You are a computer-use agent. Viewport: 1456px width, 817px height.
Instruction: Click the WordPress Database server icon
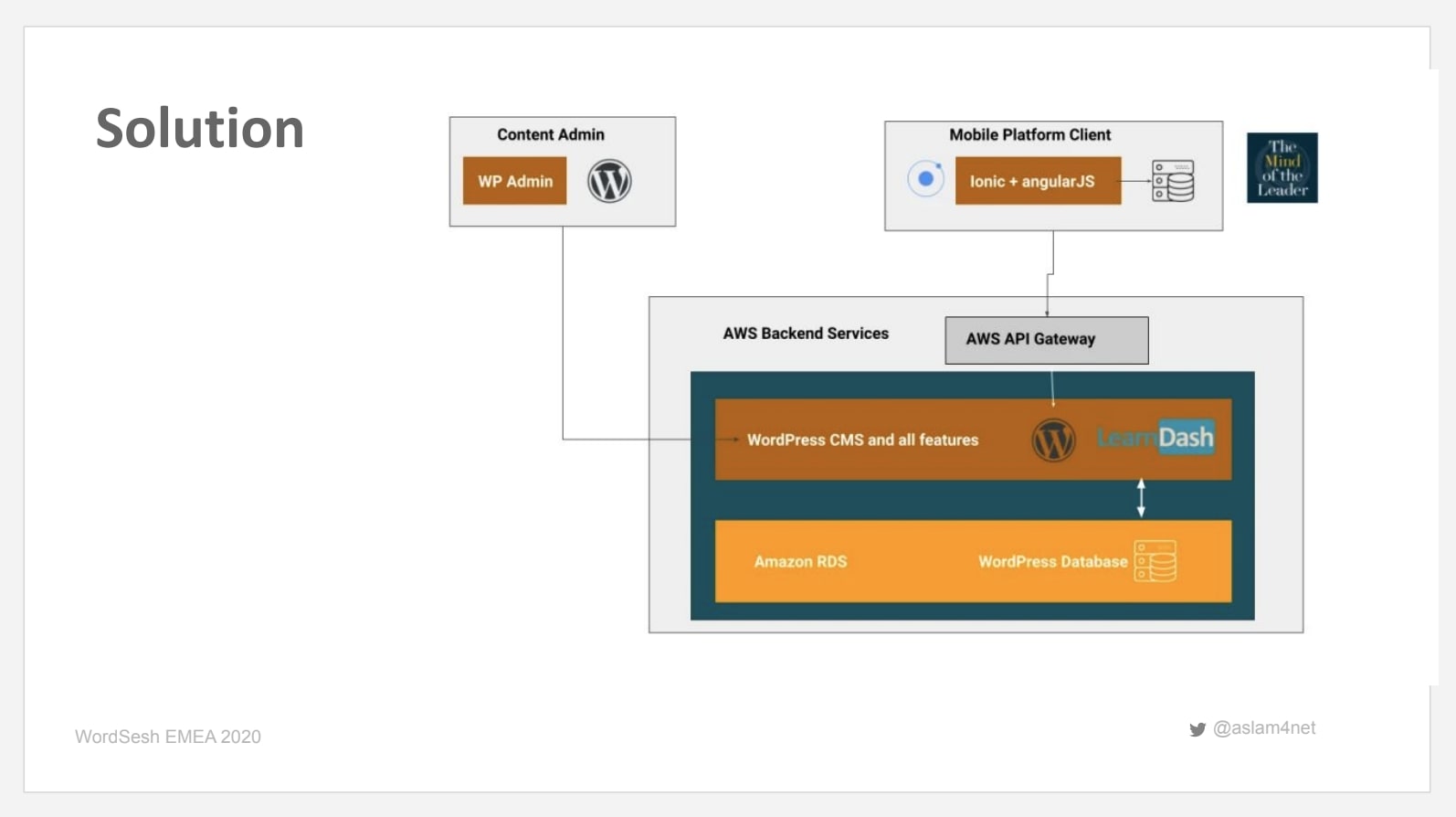click(x=1155, y=561)
